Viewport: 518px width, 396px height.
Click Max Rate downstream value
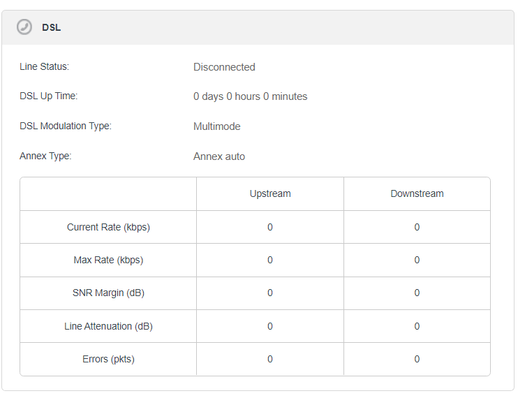[417, 260]
